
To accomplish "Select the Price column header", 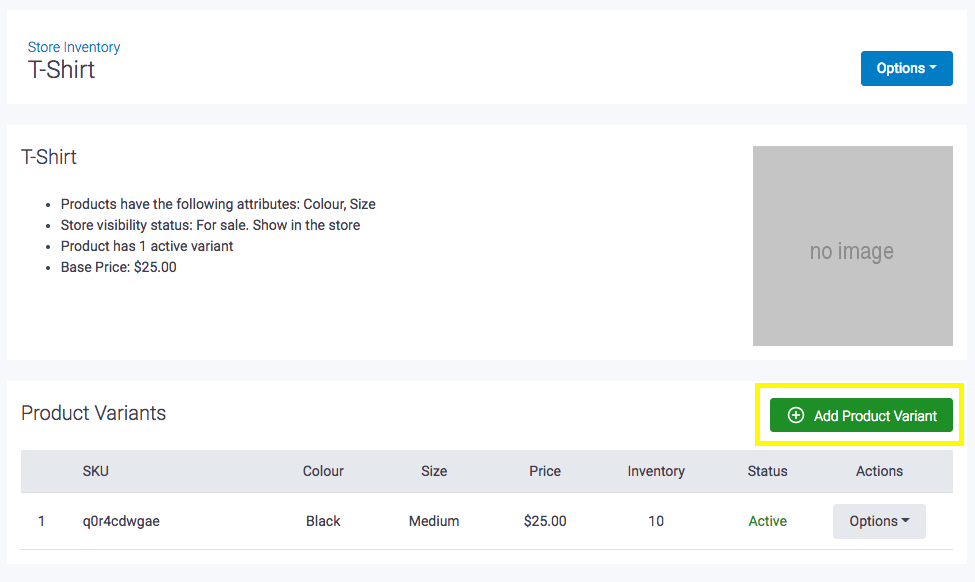I will (545, 471).
